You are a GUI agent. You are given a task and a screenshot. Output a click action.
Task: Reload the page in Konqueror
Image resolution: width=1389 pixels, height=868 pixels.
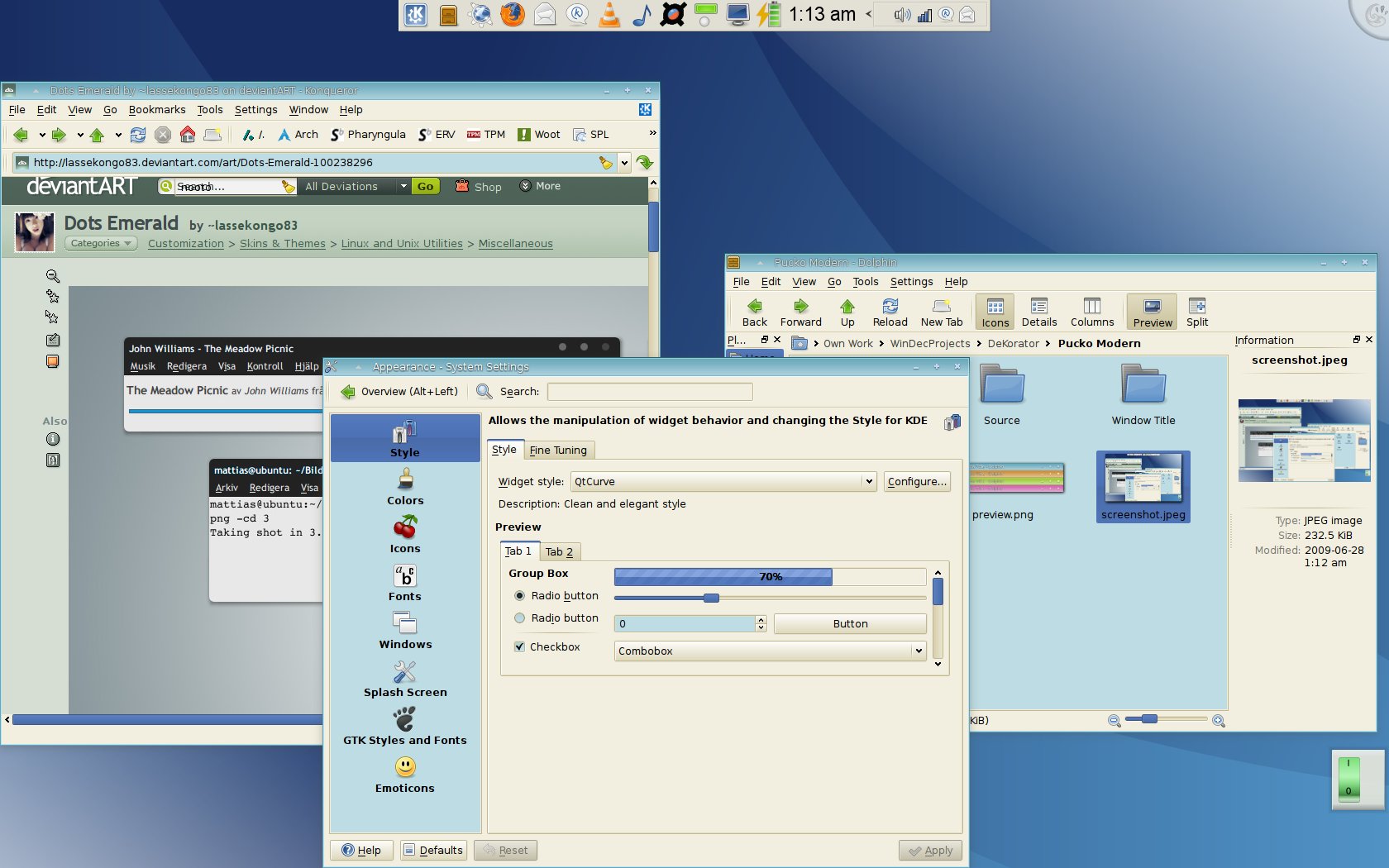[138, 135]
